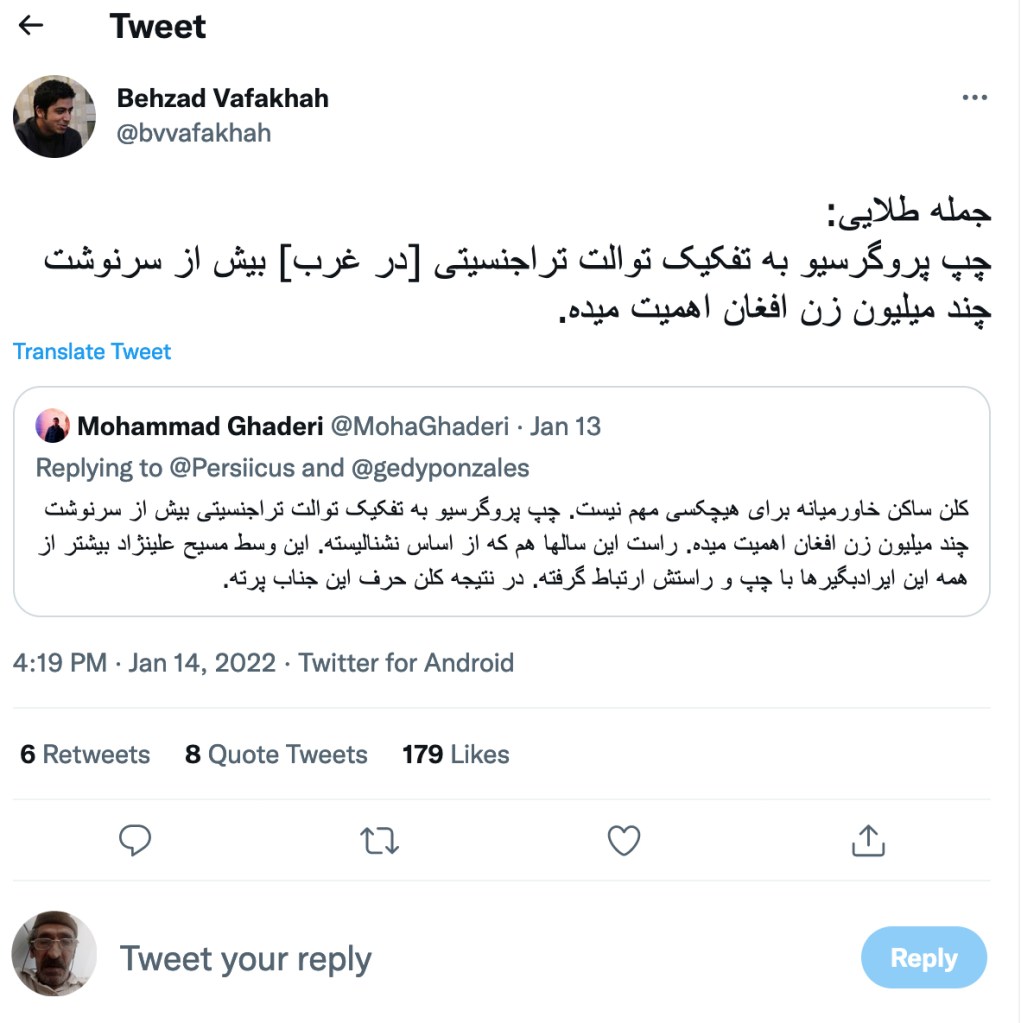
Task: Click the retweet icon
Action: 378,841
